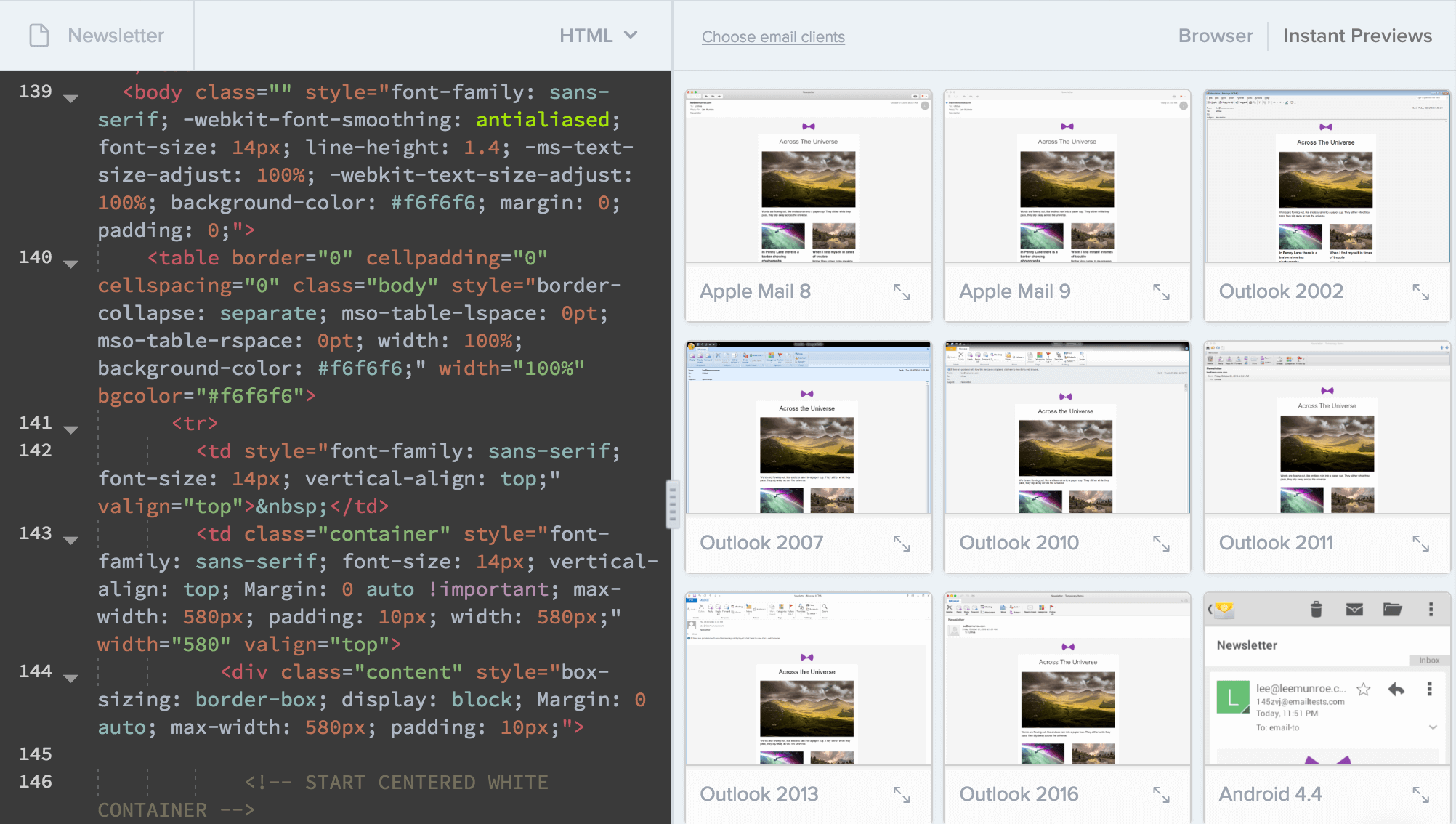Viewport: 1456px width, 824px height.
Task: Open the HTML dropdown menu
Action: coord(598,35)
